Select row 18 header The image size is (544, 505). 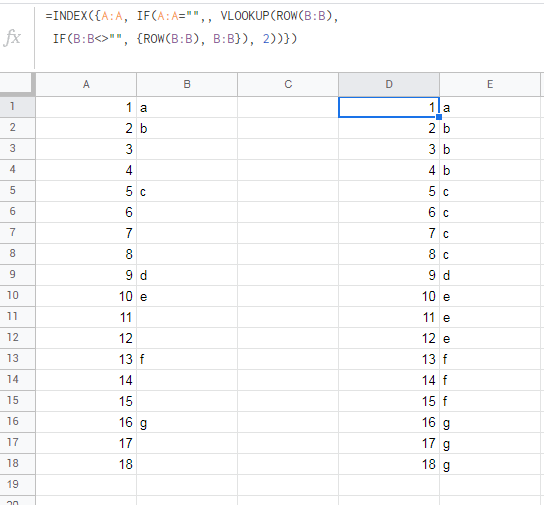coord(17,464)
